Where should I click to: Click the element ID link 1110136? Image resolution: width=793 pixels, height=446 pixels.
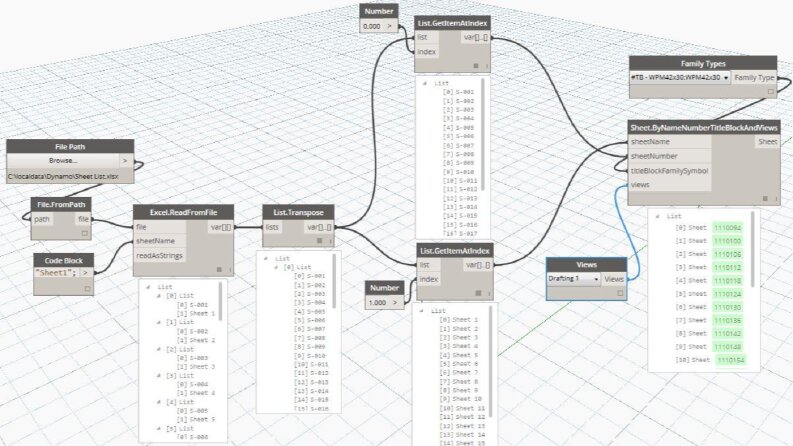tap(728, 320)
